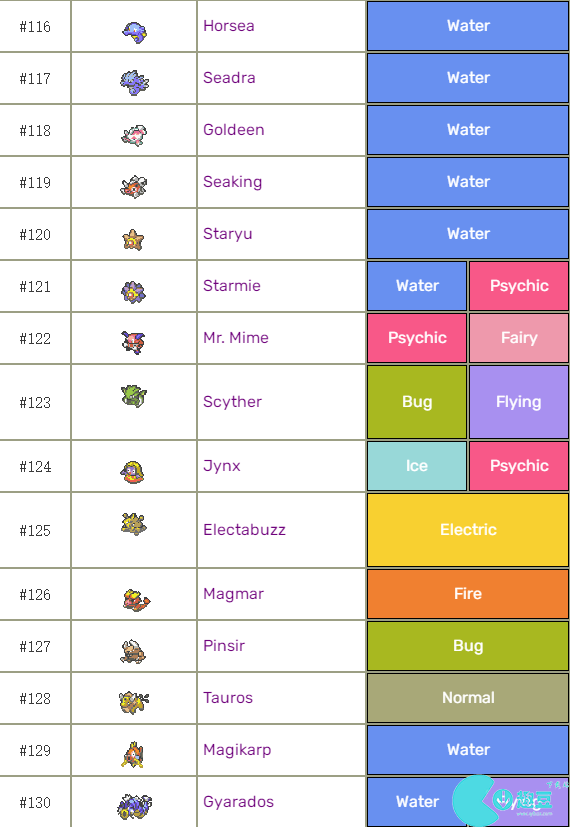Click the Magikarp sprite icon
The height and width of the screenshot is (827, 570).
132,755
